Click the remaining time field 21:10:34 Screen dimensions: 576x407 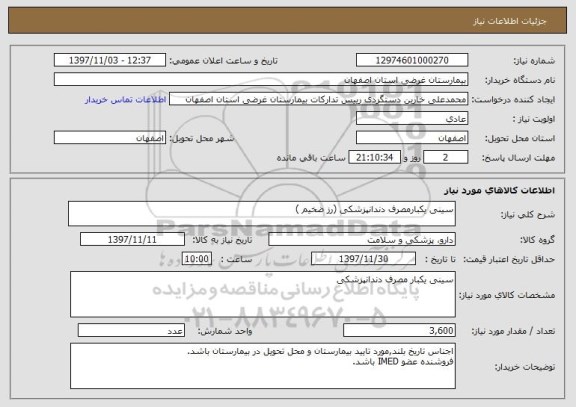coord(374,157)
